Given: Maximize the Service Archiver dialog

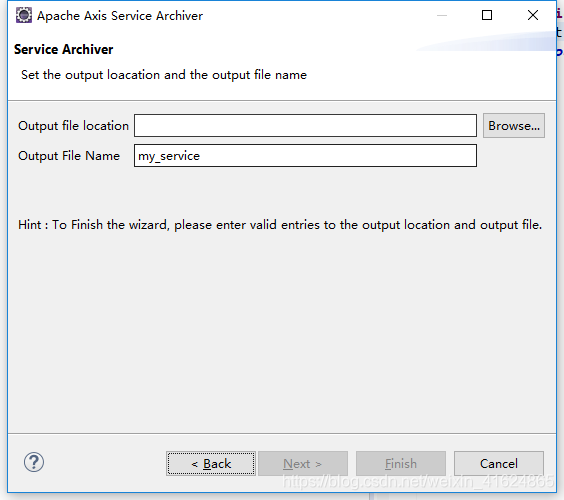Looking at the screenshot, I should tap(487, 15).
